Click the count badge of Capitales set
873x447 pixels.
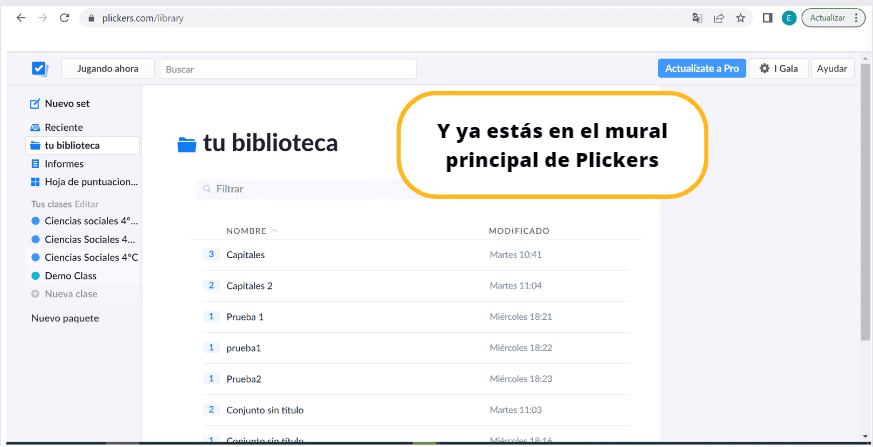(x=211, y=254)
